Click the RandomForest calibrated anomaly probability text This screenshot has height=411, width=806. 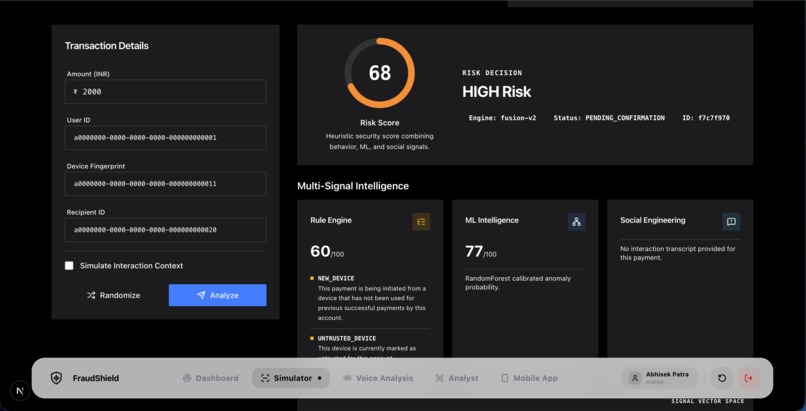(518, 283)
